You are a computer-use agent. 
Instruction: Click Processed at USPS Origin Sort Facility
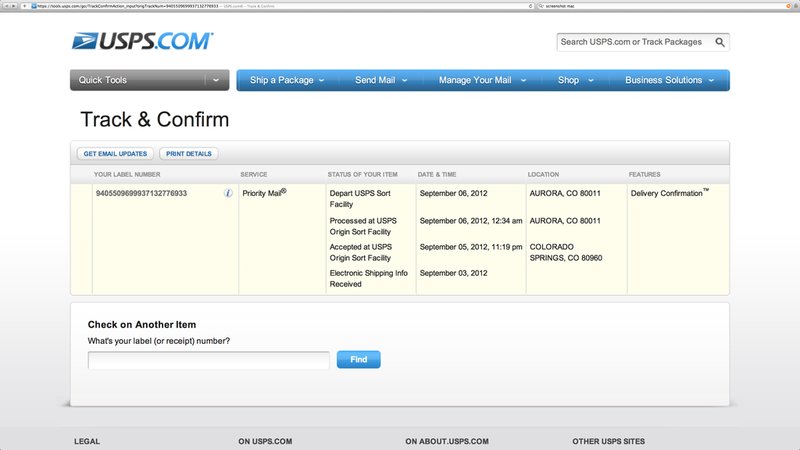(363, 226)
